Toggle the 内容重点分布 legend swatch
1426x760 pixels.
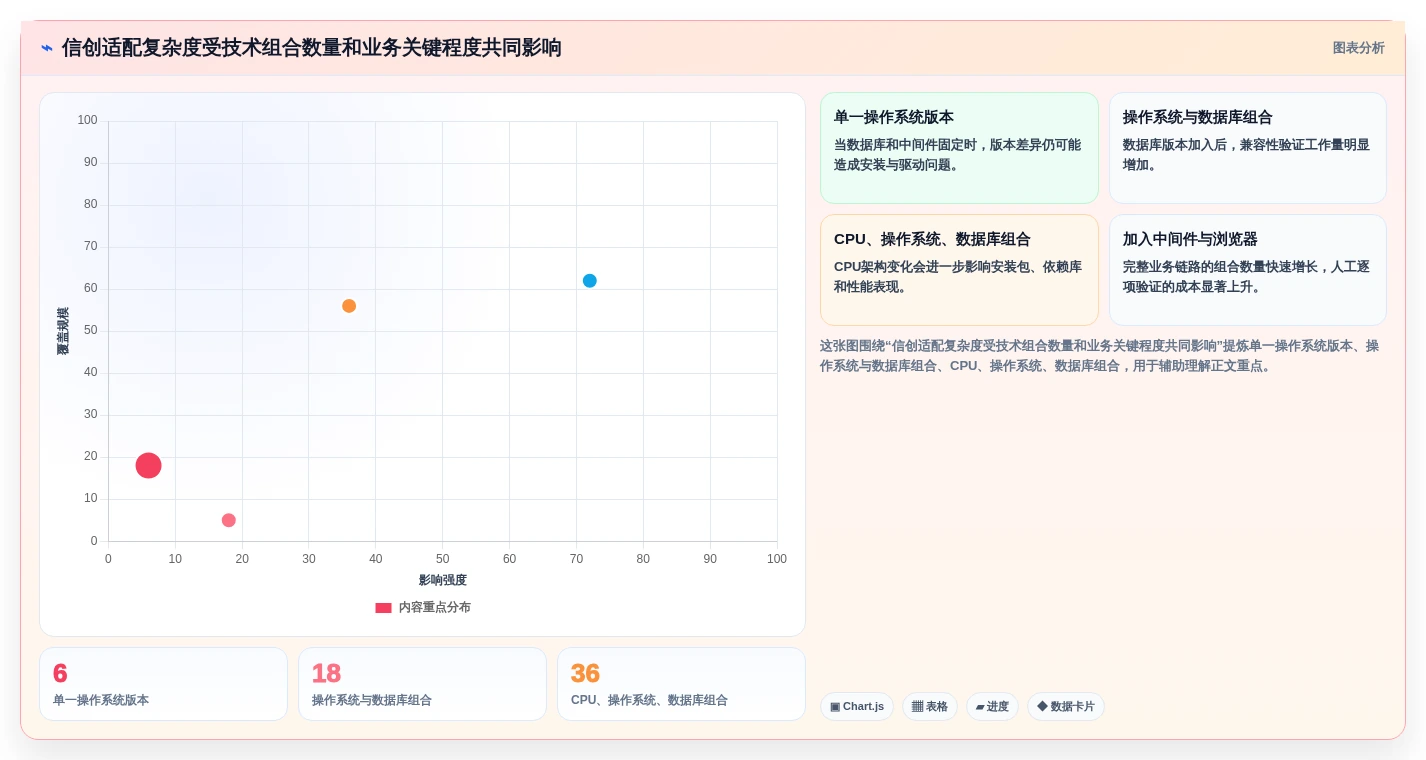383,608
